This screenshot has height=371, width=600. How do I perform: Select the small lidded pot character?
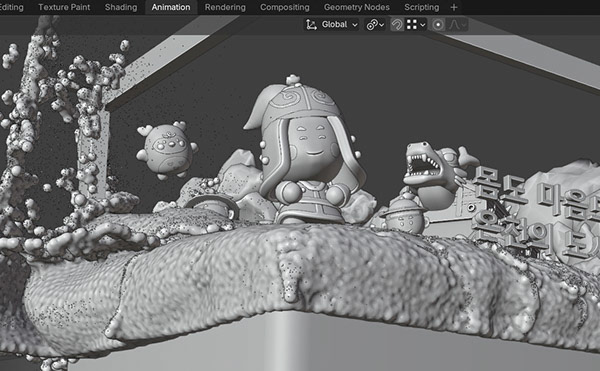point(404,214)
